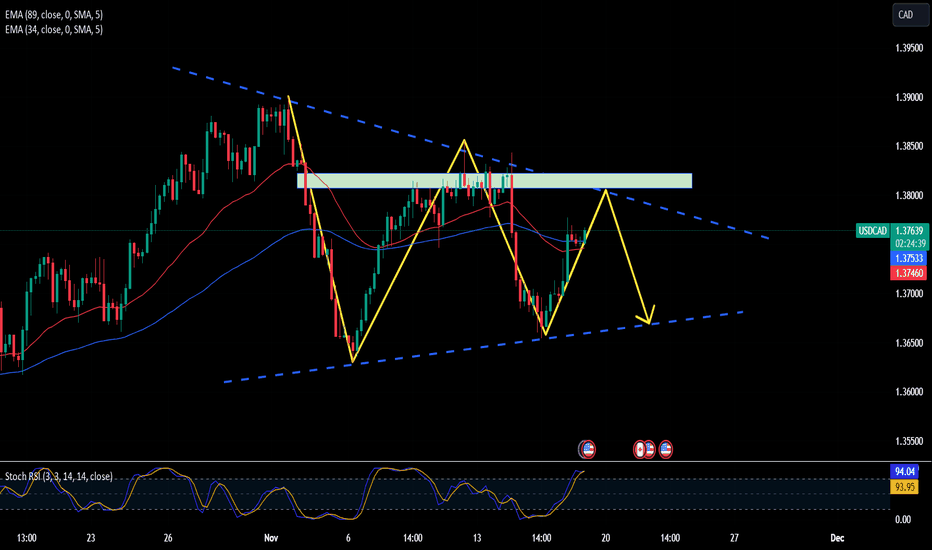Click the 1.37000 price axis label

(x=909, y=294)
